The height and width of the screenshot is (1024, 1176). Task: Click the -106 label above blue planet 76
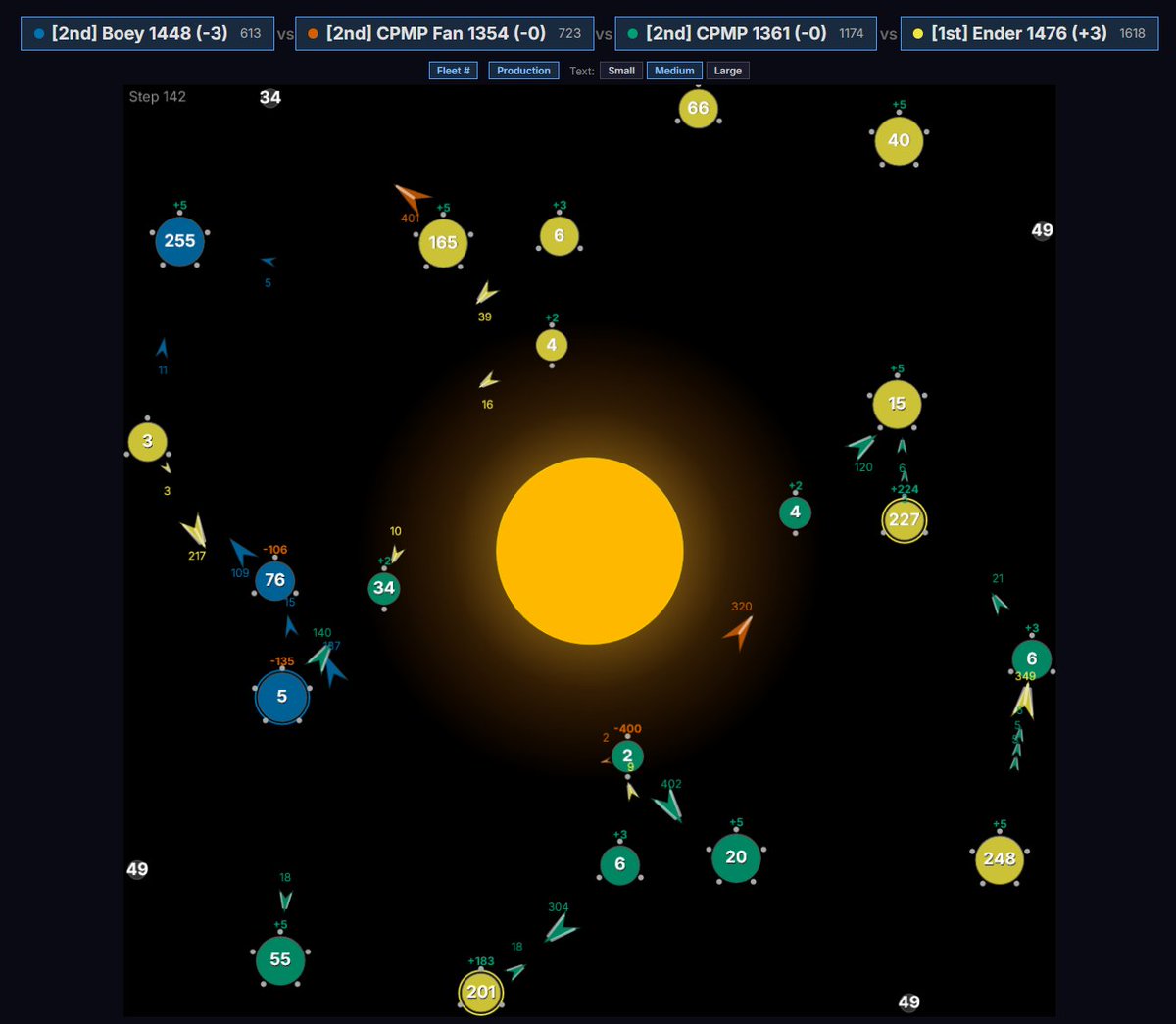click(x=275, y=550)
